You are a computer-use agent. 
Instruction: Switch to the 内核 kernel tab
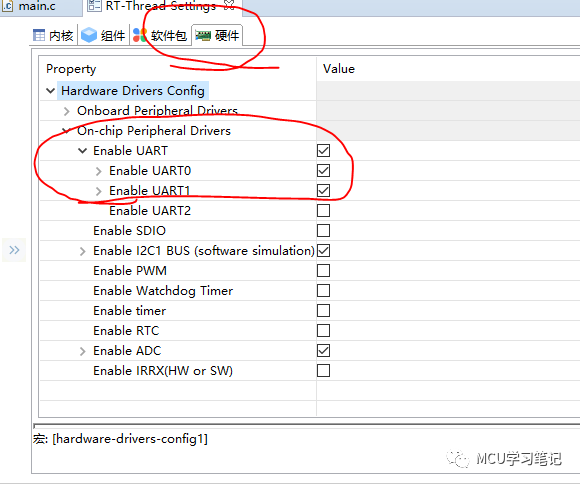click(53, 36)
